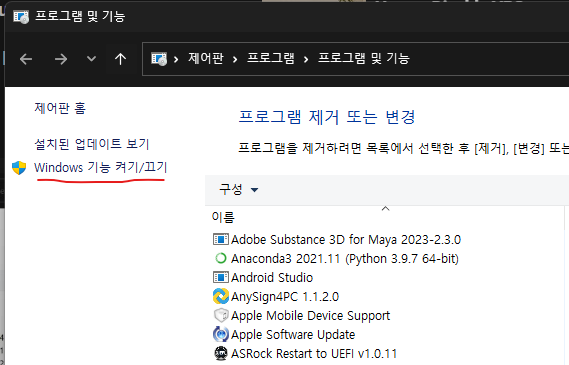This screenshot has width=569, height=365.
Task: Click the address bar Control Panel icon
Action: [x=159, y=59]
